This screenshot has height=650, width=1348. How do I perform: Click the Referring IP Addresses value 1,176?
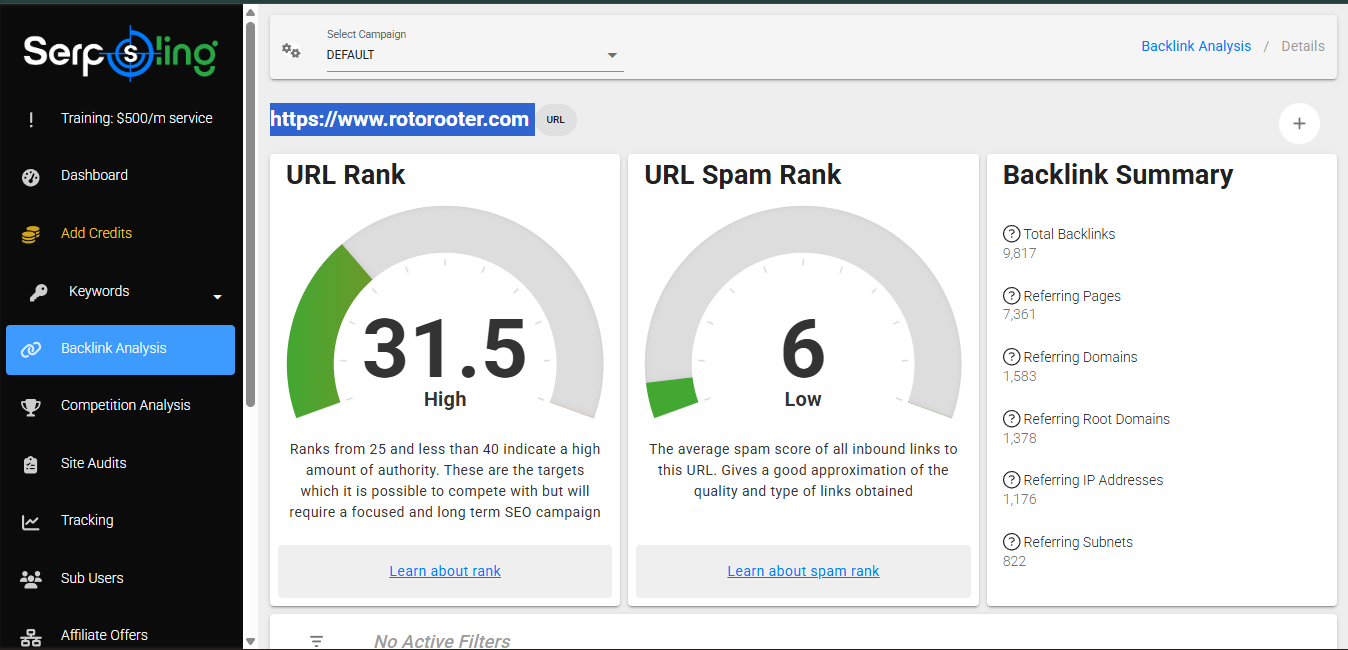(1019, 499)
